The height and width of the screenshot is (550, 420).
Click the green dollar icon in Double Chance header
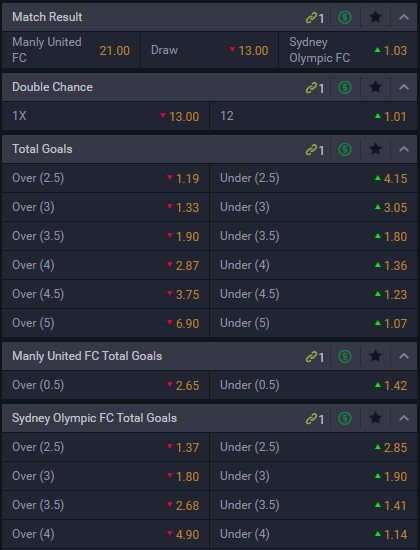345,87
